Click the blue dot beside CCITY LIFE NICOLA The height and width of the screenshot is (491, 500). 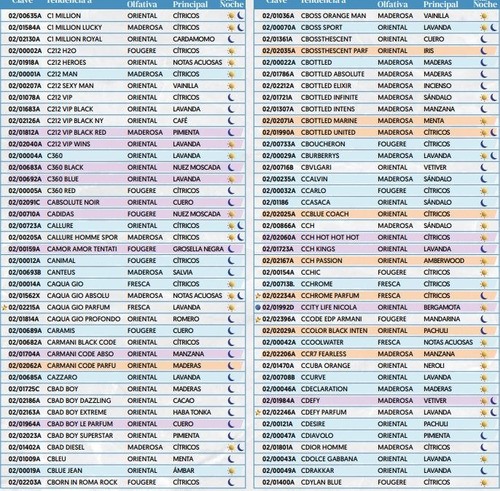(x=258, y=307)
